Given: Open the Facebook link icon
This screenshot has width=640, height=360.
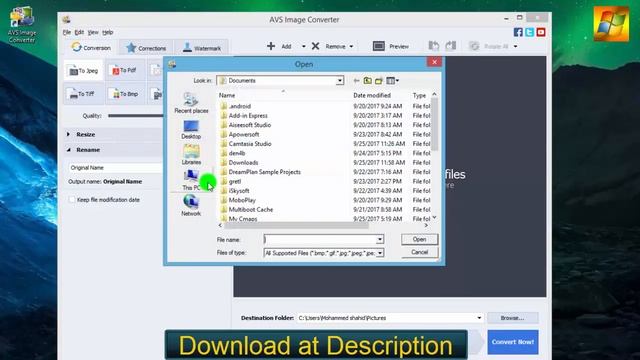Looking at the screenshot, I should coord(518,32).
